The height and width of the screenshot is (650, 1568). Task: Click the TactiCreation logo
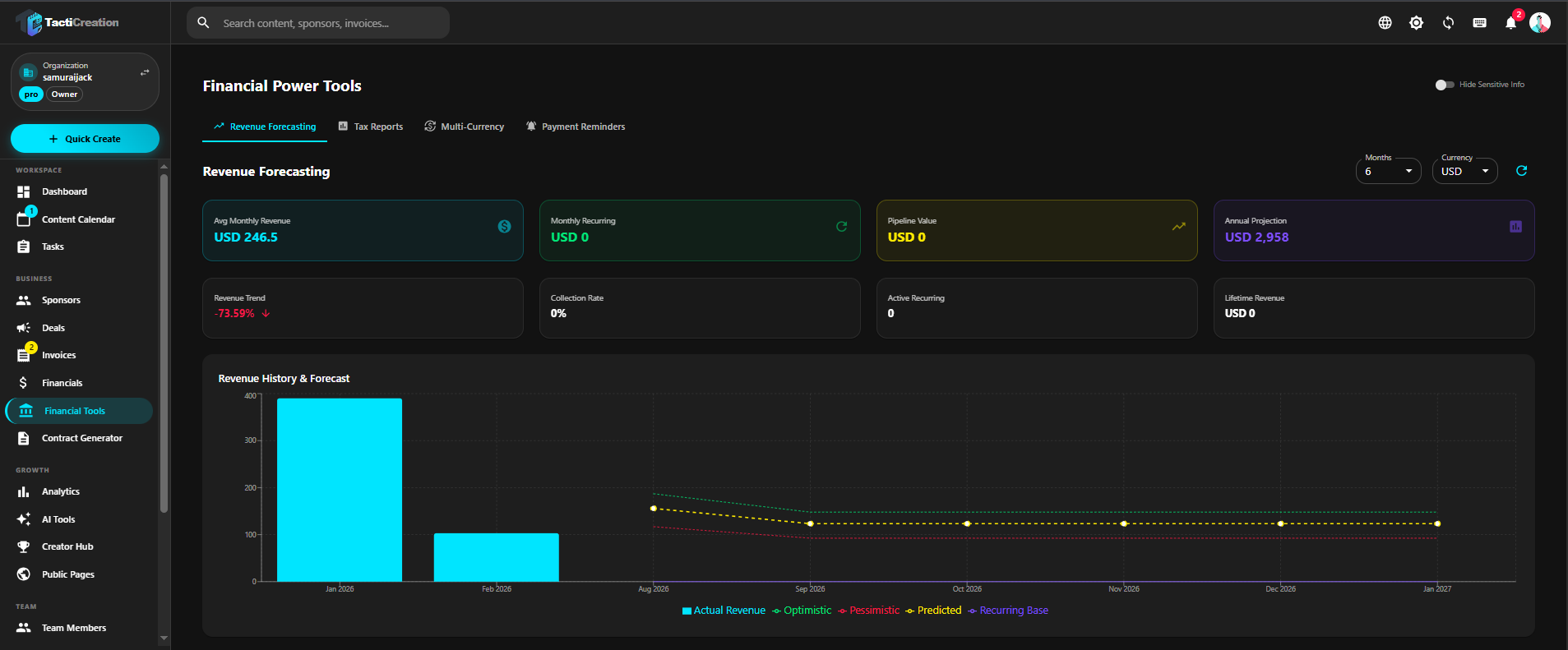click(68, 22)
